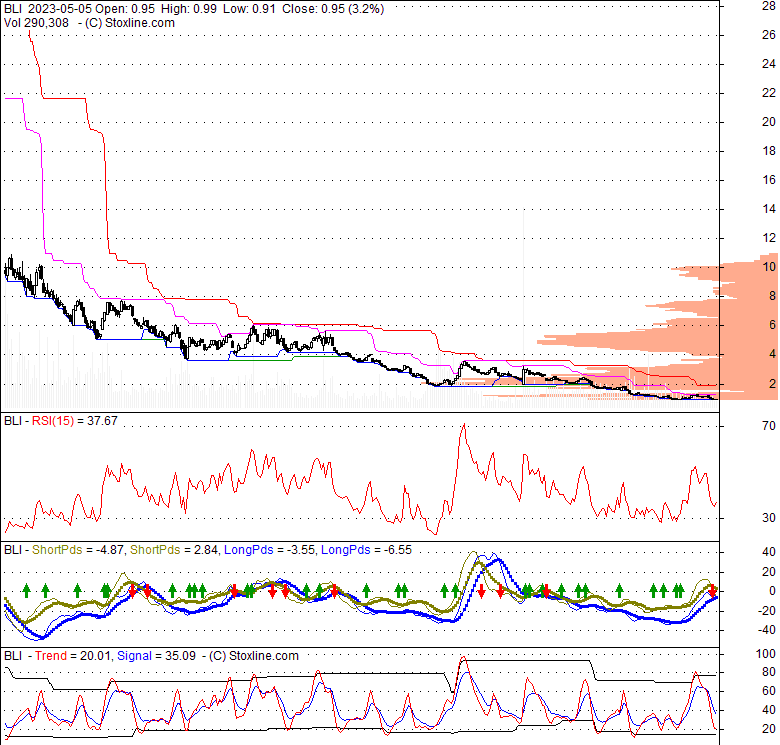Click the "Close: 0.95 (3.2%)" value

coord(333,9)
